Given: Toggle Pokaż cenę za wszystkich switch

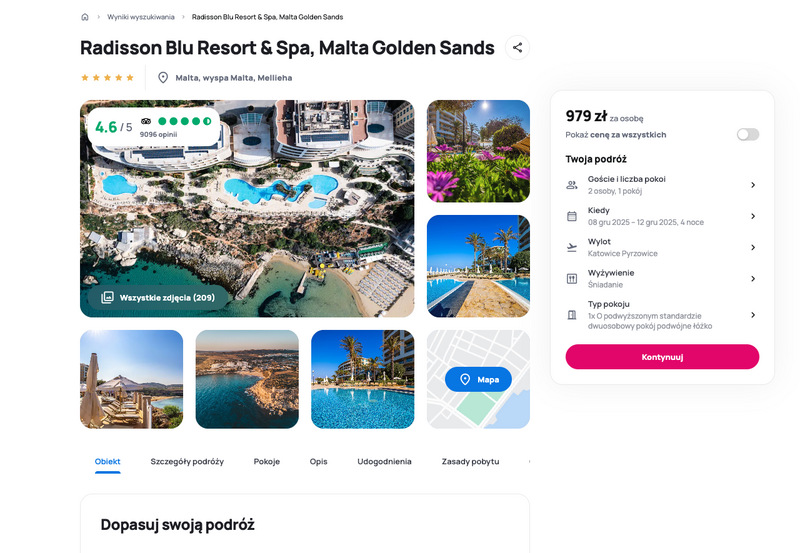Looking at the screenshot, I should pos(748,134).
